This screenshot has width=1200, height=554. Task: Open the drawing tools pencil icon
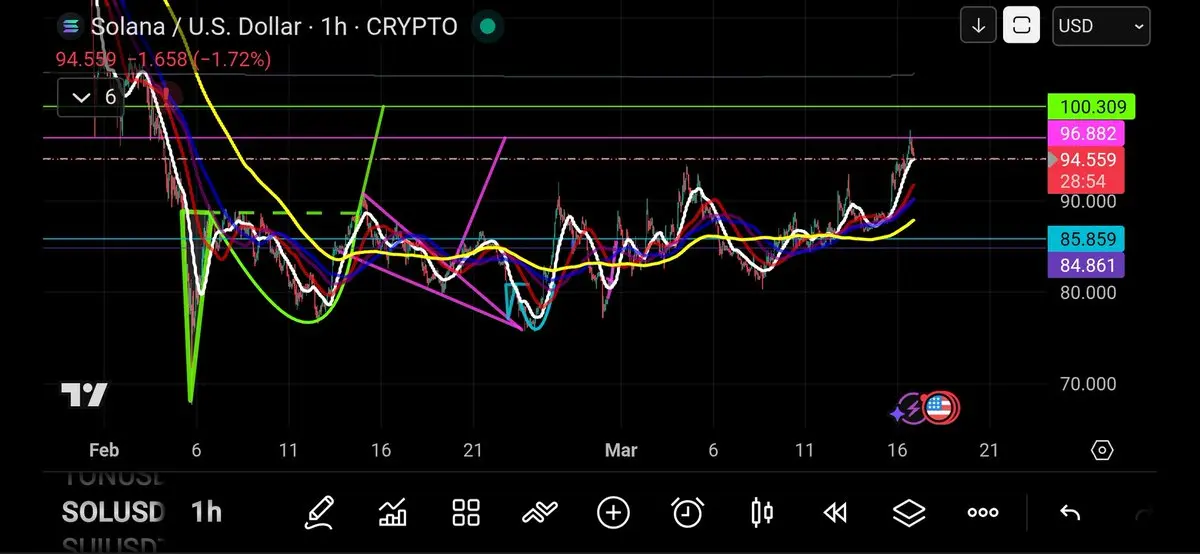pos(320,512)
